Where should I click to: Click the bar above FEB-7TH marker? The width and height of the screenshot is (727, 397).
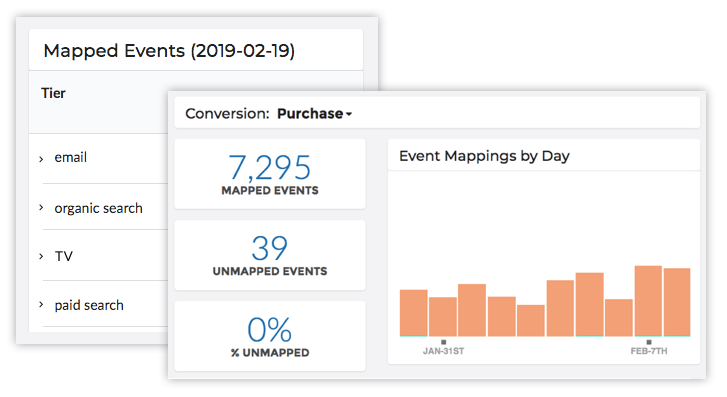648,301
